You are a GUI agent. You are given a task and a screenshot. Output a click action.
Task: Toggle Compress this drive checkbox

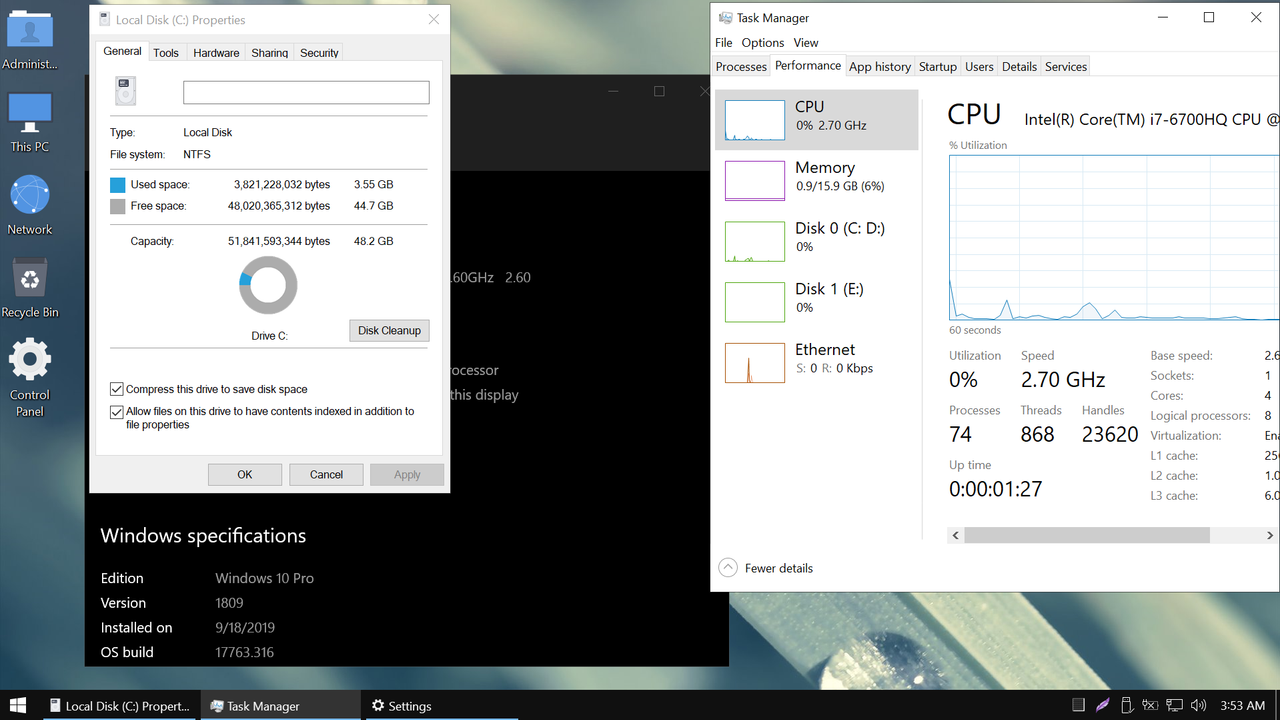coord(117,389)
